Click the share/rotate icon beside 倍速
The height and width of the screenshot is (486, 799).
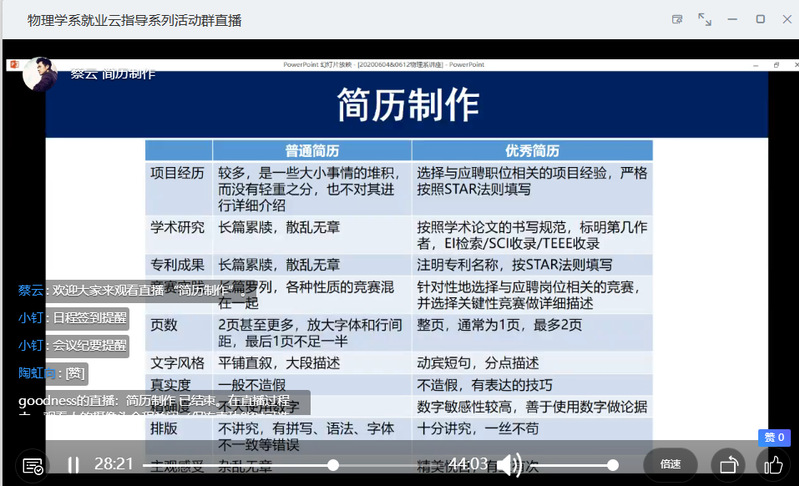click(729, 465)
